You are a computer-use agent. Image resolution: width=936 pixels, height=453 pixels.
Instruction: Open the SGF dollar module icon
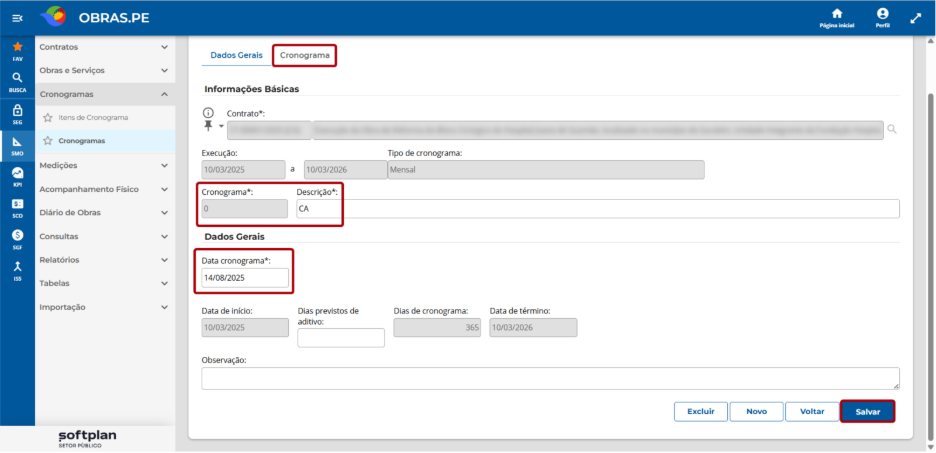click(x=17, y=239)
